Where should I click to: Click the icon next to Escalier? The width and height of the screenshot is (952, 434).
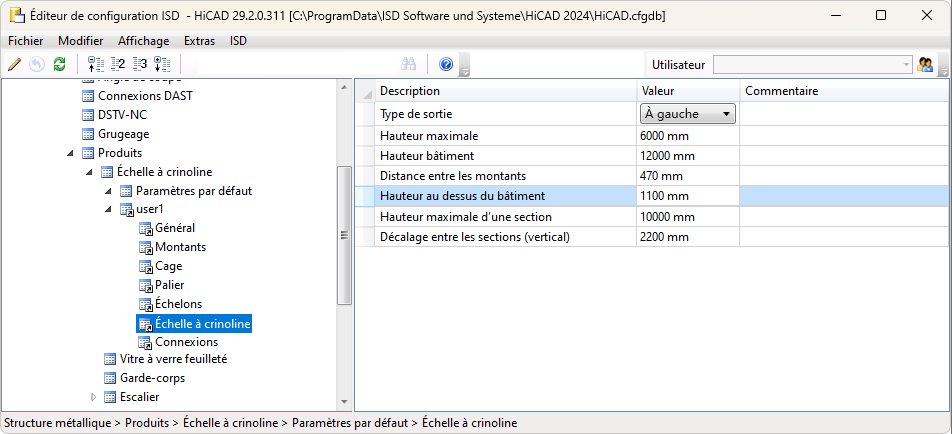(110, 397)
